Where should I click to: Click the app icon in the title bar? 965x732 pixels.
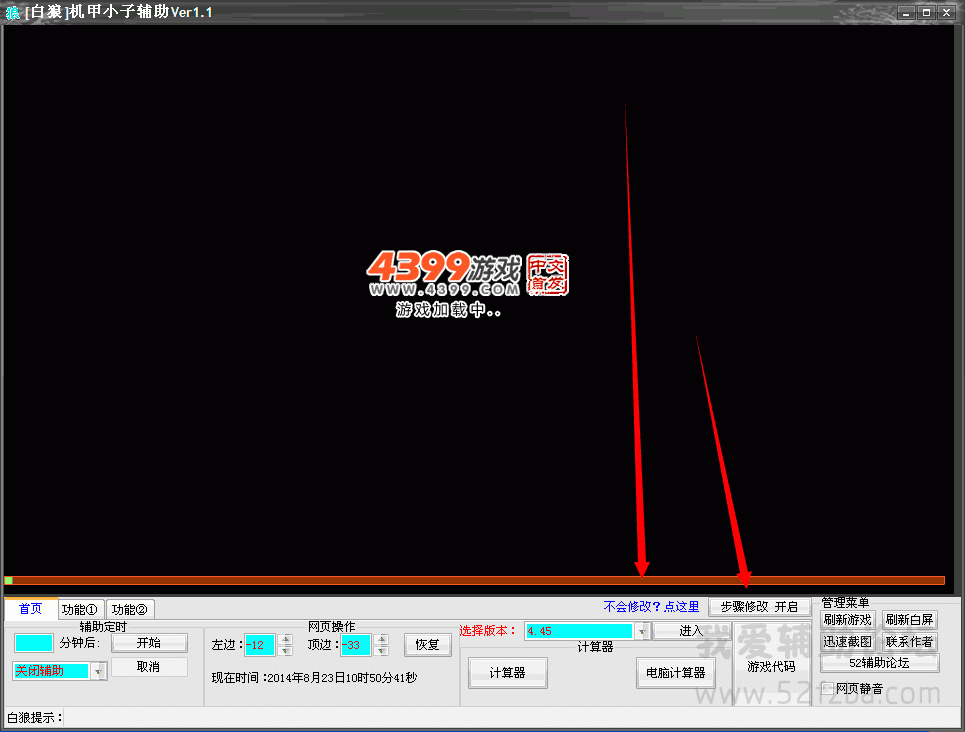click(x=12, y=12)
